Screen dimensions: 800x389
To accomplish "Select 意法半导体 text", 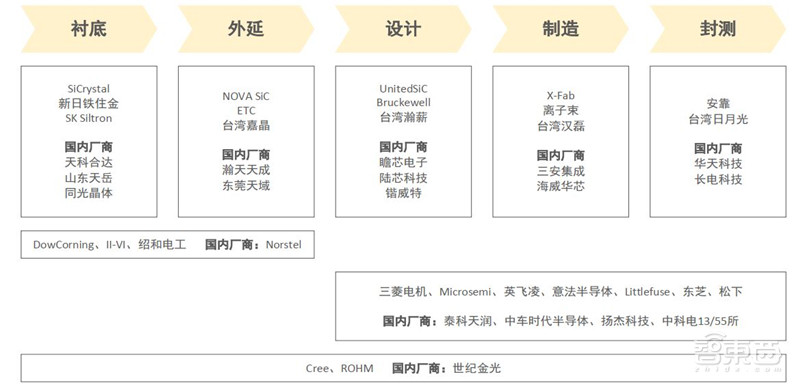I will [x=582, y=292].
